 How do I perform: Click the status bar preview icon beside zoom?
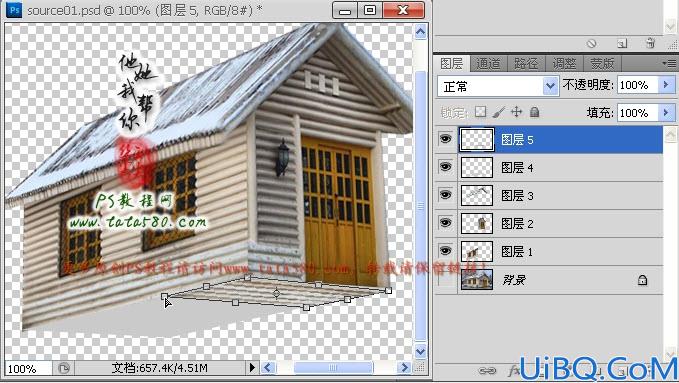64,368
